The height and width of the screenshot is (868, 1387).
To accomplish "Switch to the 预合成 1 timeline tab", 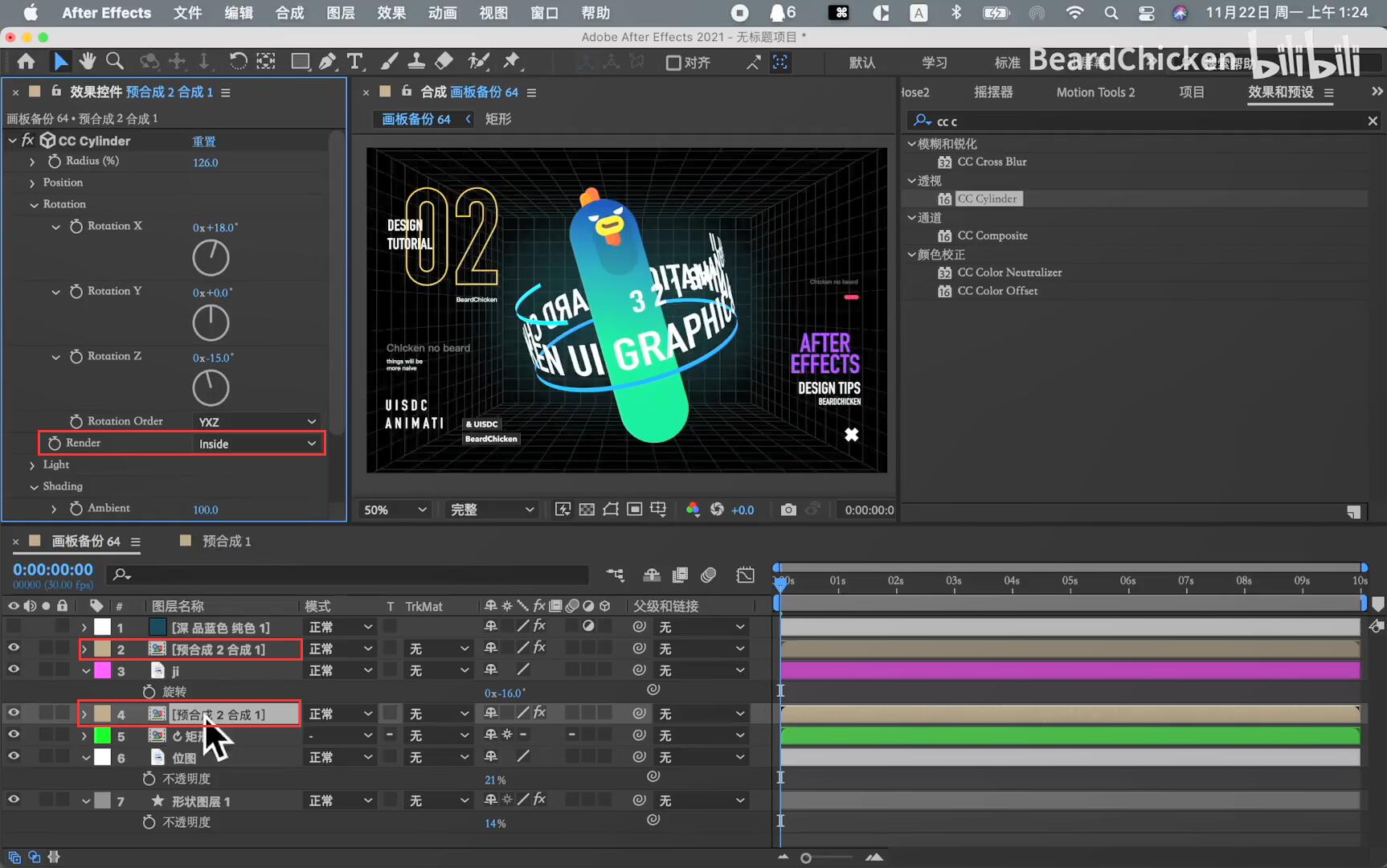I will (x=226, y=541).
